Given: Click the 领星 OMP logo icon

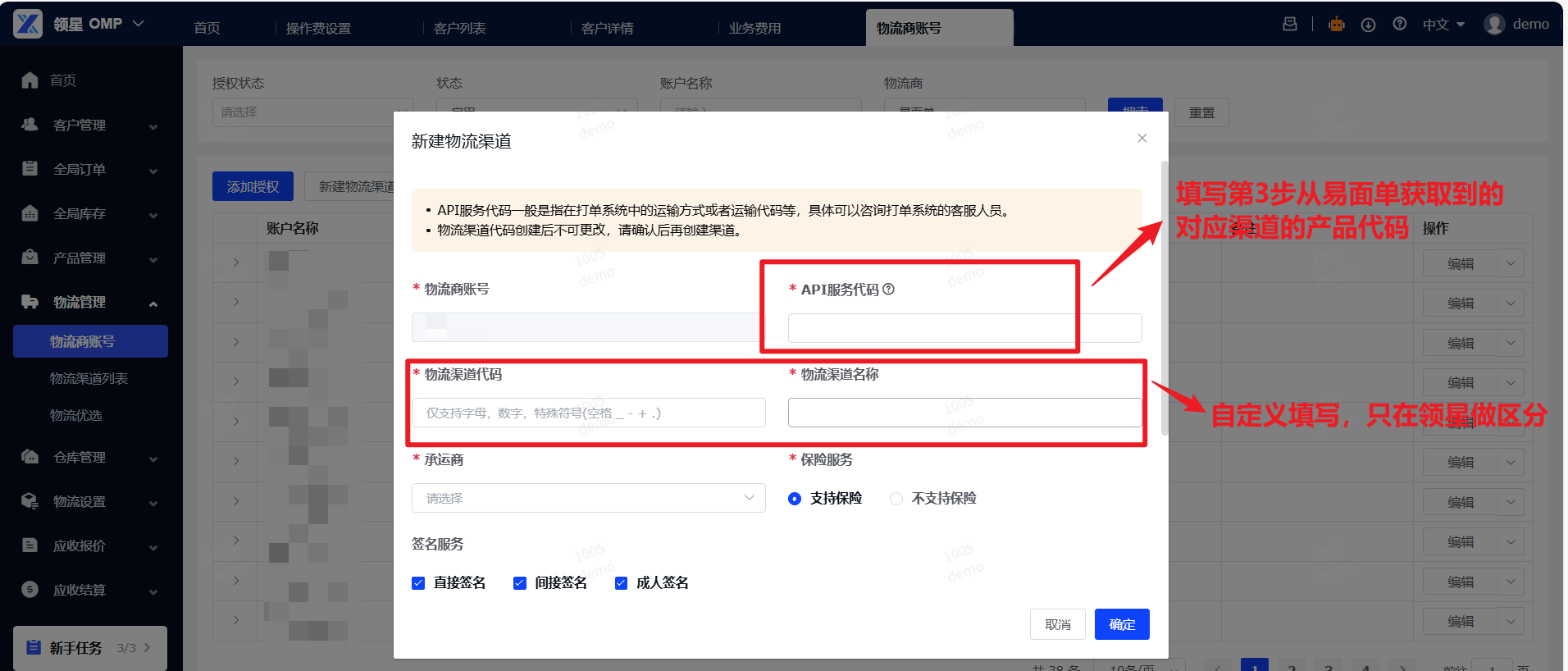Looking at the screenshot, I should (28, 24).
